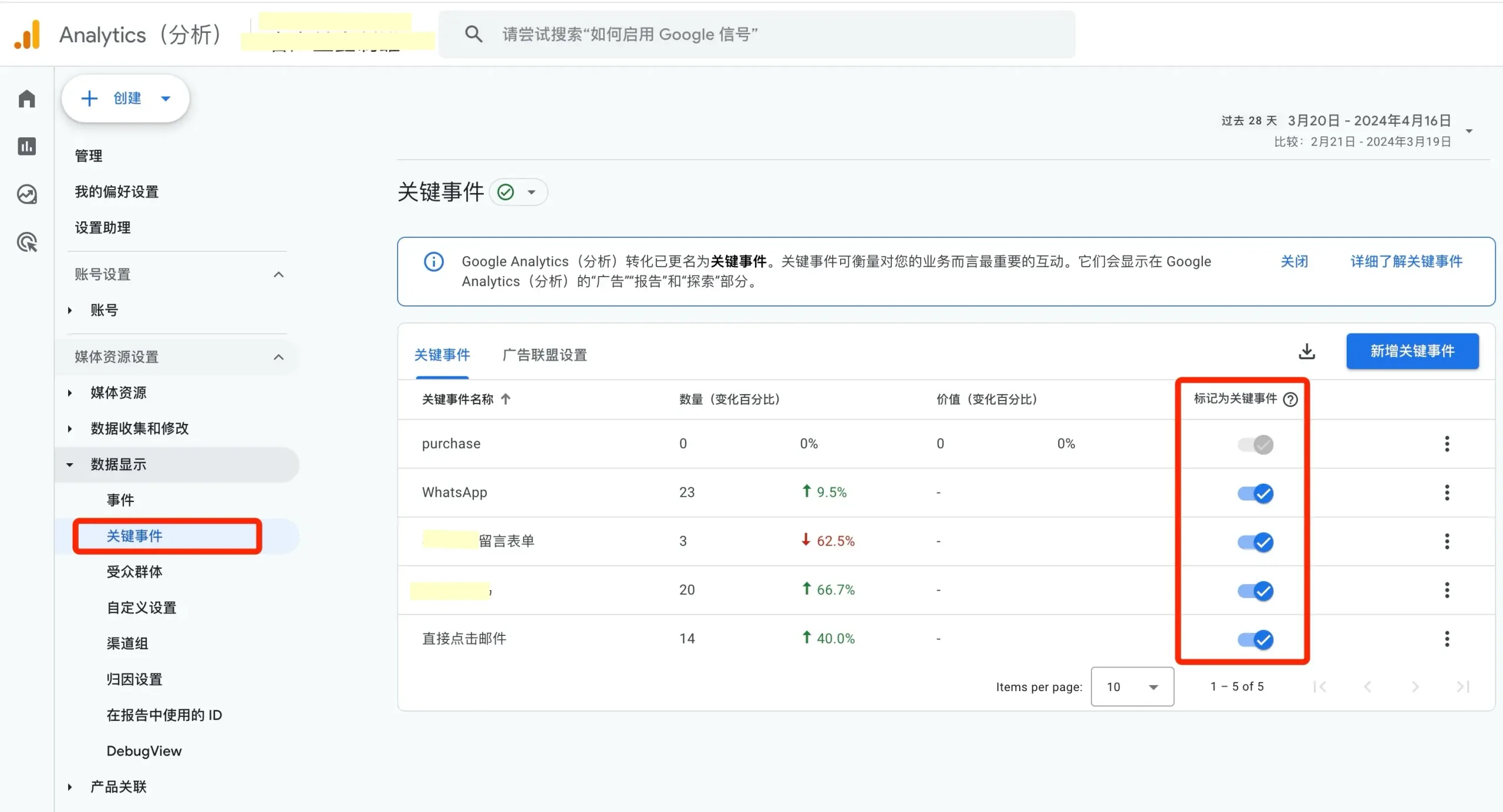Image resolution: width=1503 pixels, height=812 pixels.
Task: Click 详细了解关键事件 link
Action: coord(1406,262)
